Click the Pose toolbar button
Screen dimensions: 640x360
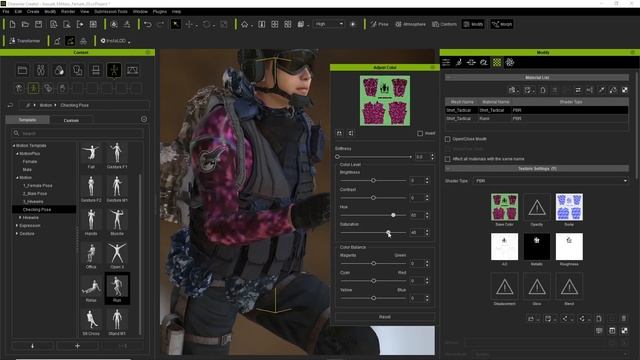(x=380, y=24)
